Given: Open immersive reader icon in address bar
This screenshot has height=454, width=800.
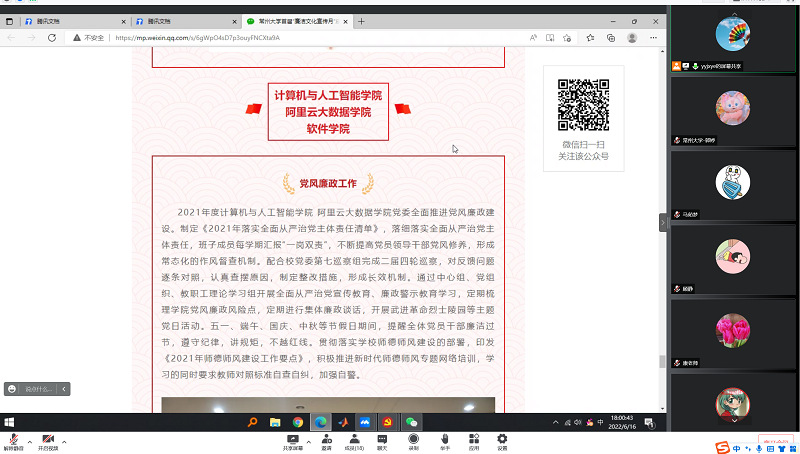Looking at the screenshot, I should (x=550, y=38).
